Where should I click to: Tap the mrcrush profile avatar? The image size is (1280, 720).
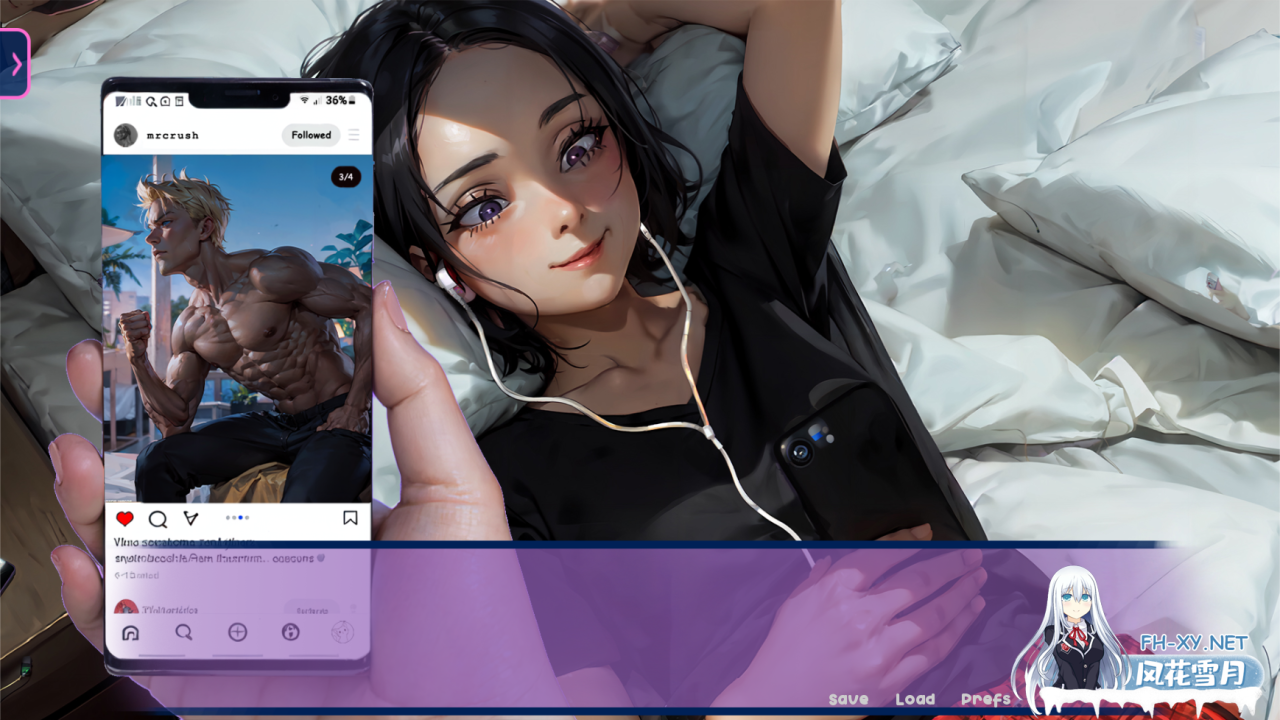125,135
